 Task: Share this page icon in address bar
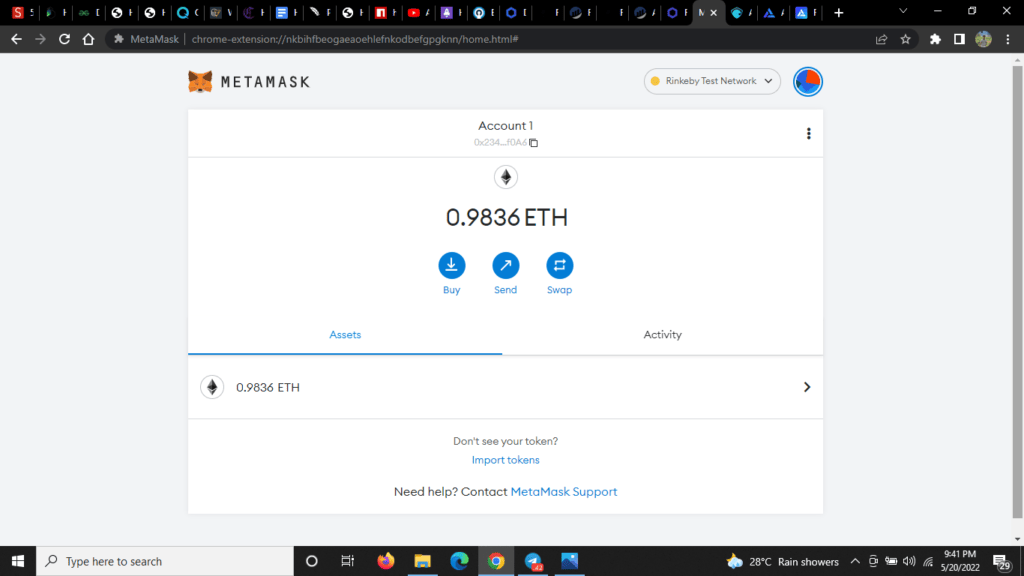coord(881,39)
